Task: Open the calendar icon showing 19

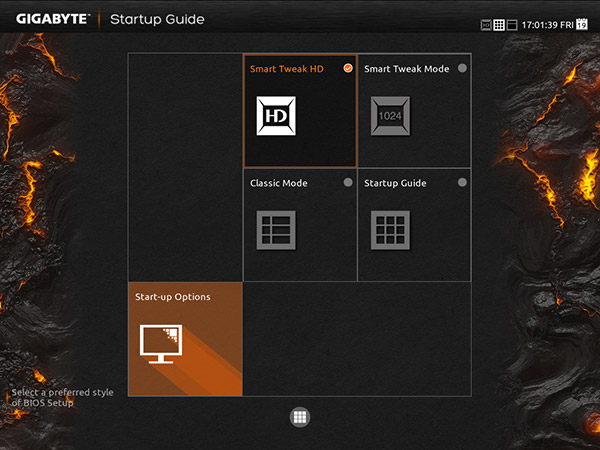Action: point(582,24)
